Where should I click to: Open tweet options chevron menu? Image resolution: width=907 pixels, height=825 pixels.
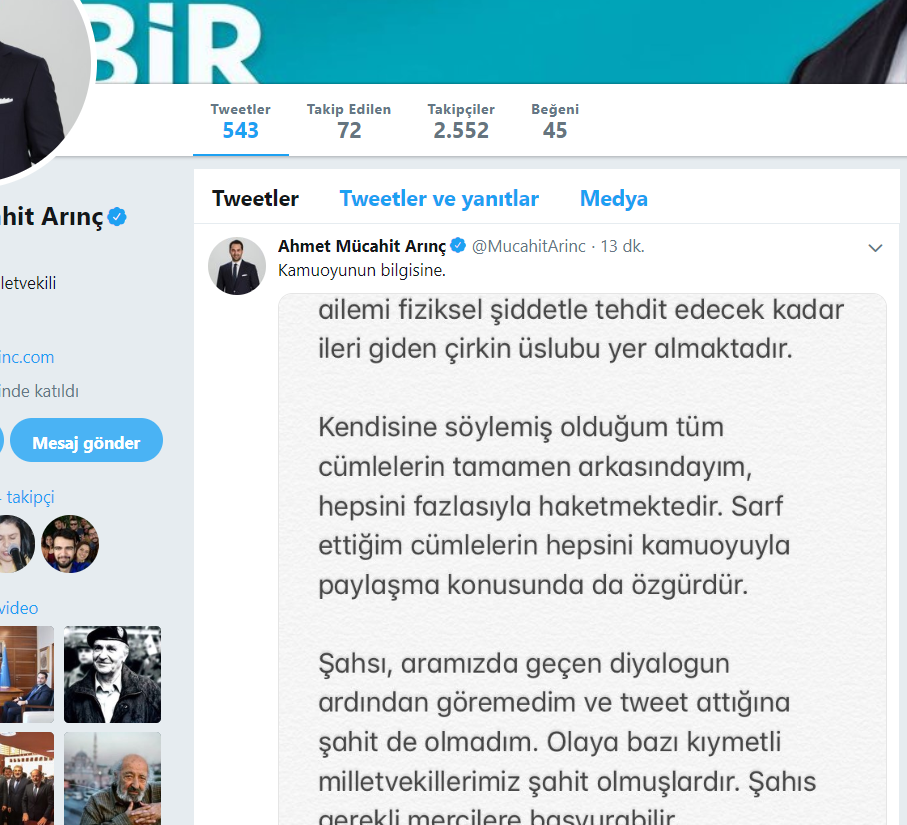pyautogui.click(x=875, y=248)
